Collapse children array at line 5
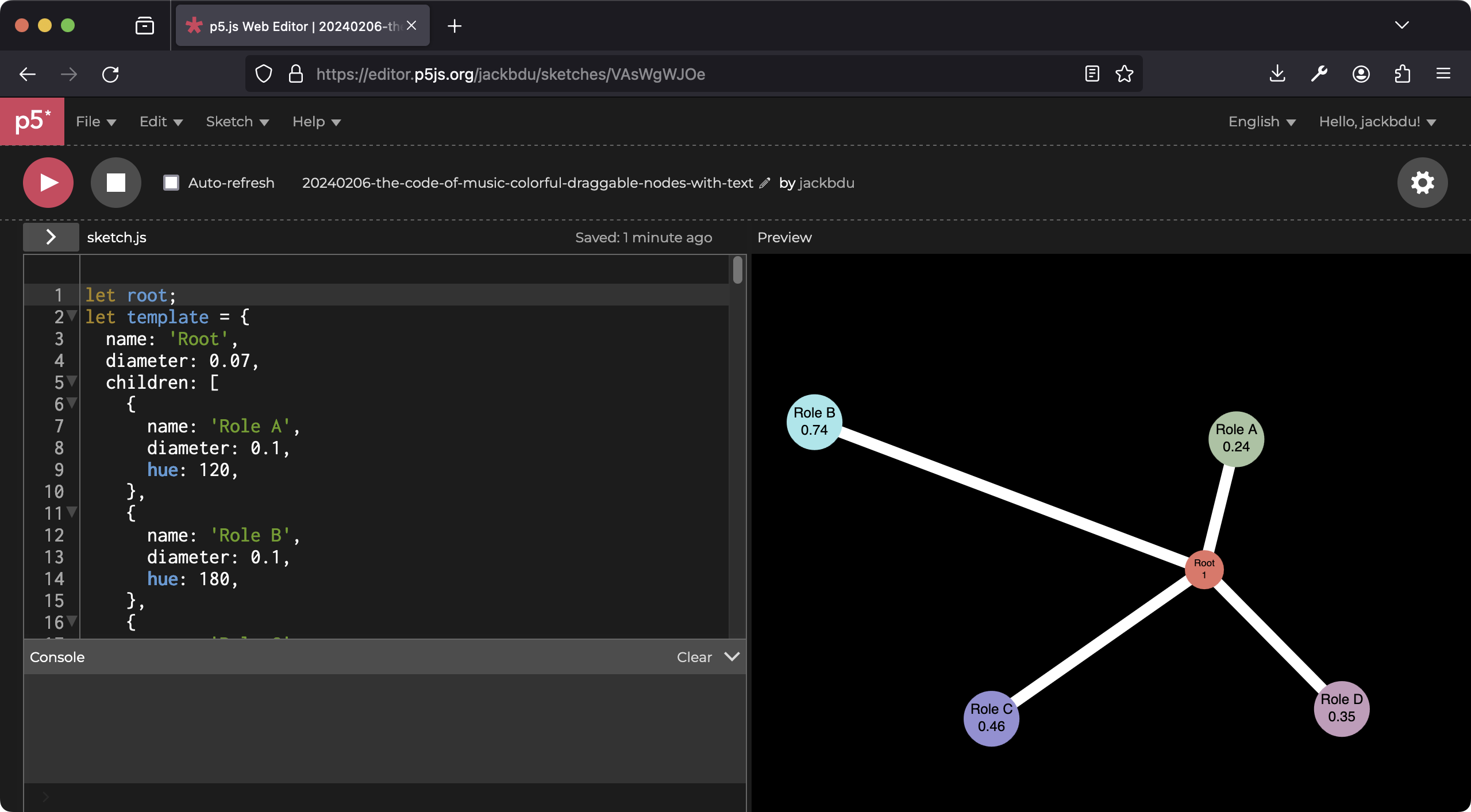The width and height of the screenshot is (1471, 812). [x=72, y=381]
